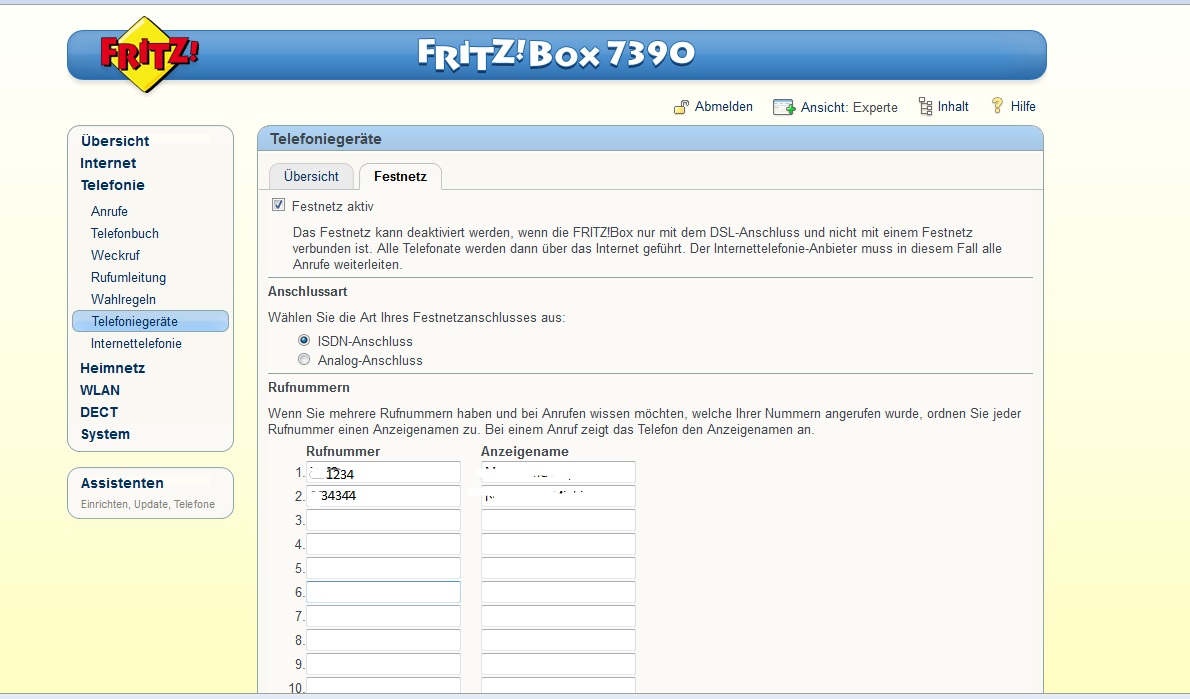Open the WLAN menu section
The image size is (1190, 699).
[x=100, y=390]
